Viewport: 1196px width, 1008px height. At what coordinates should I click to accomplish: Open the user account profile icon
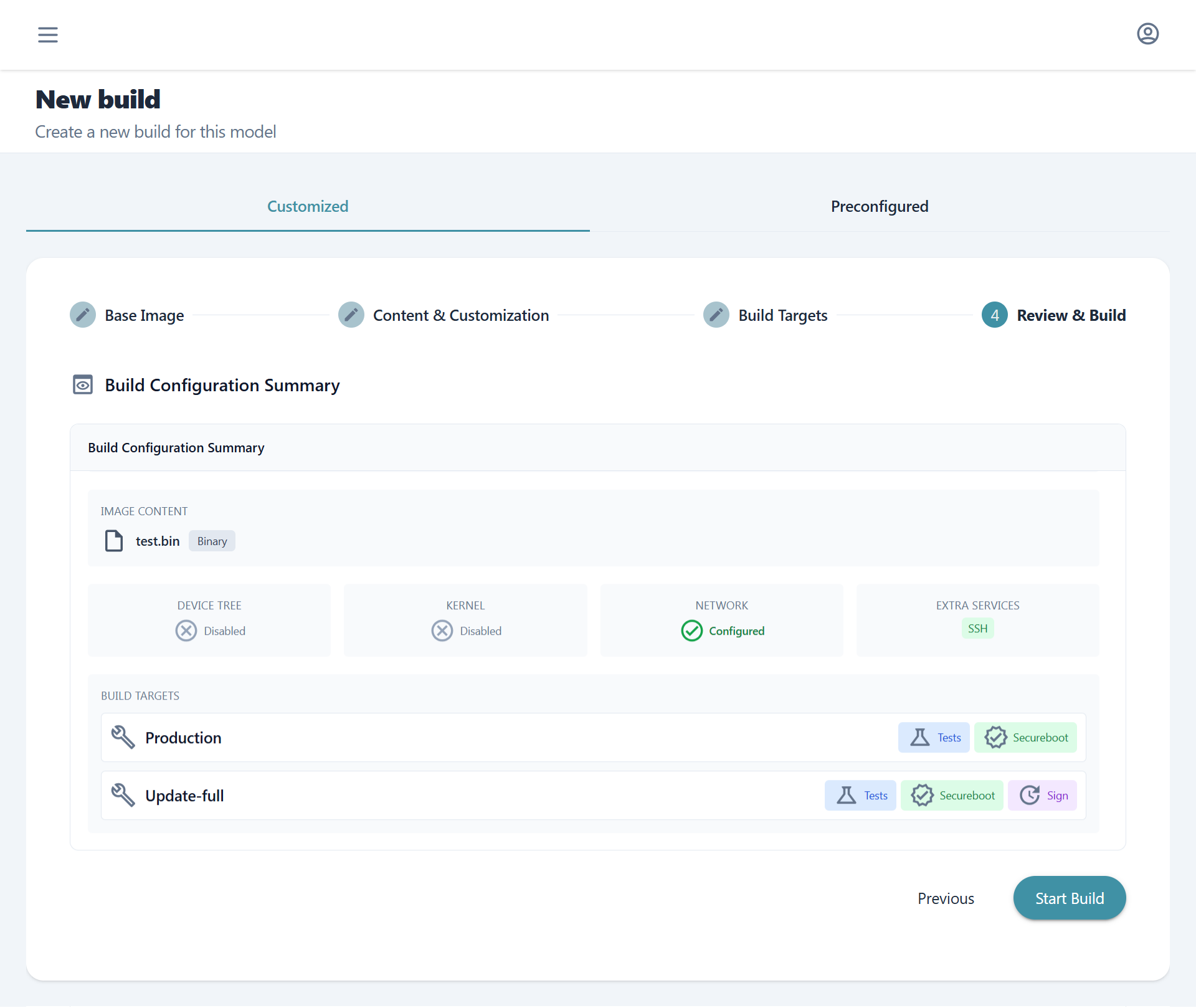(x=1147, y=34)
